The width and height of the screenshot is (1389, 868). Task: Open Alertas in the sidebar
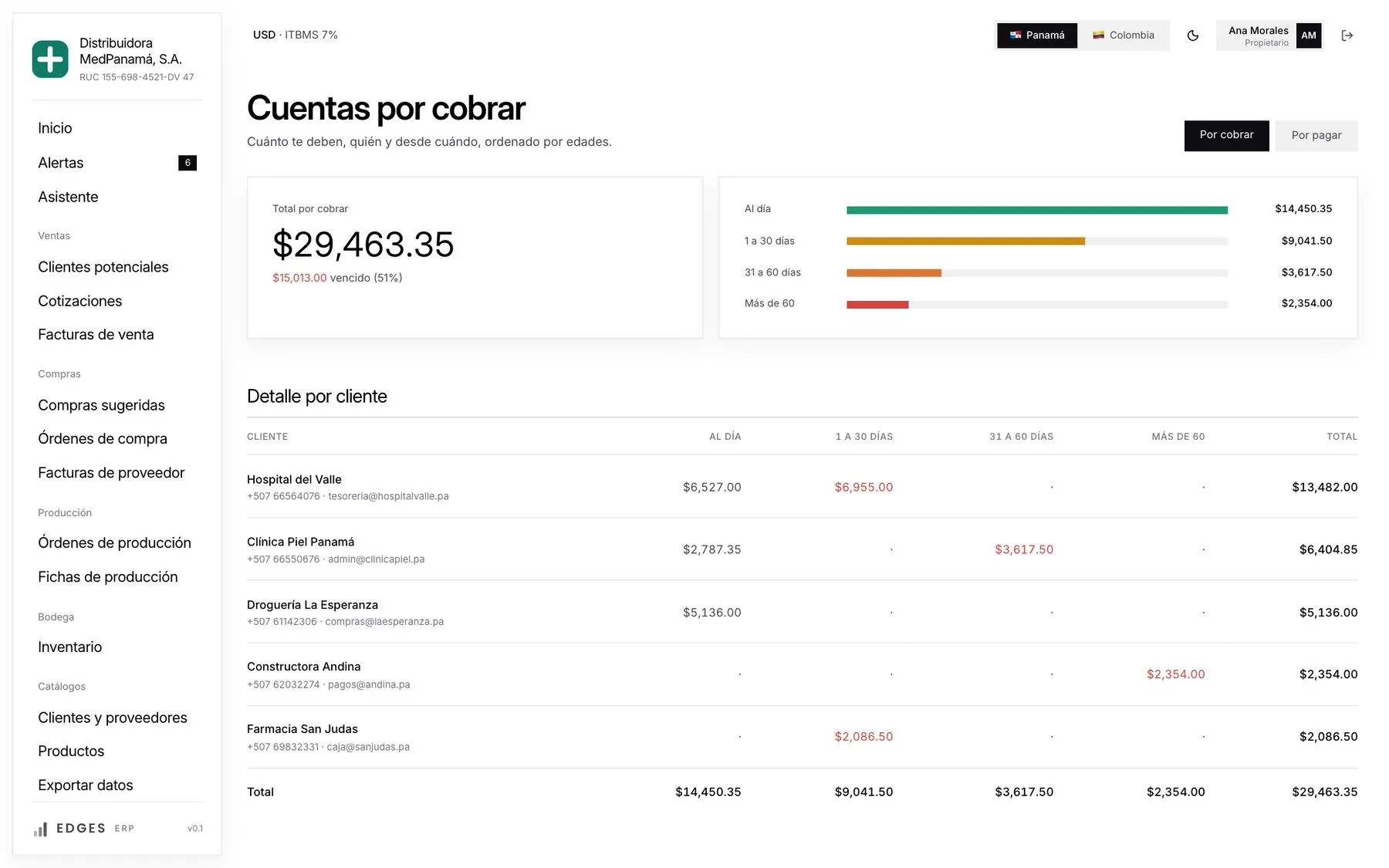coord(61,163)
